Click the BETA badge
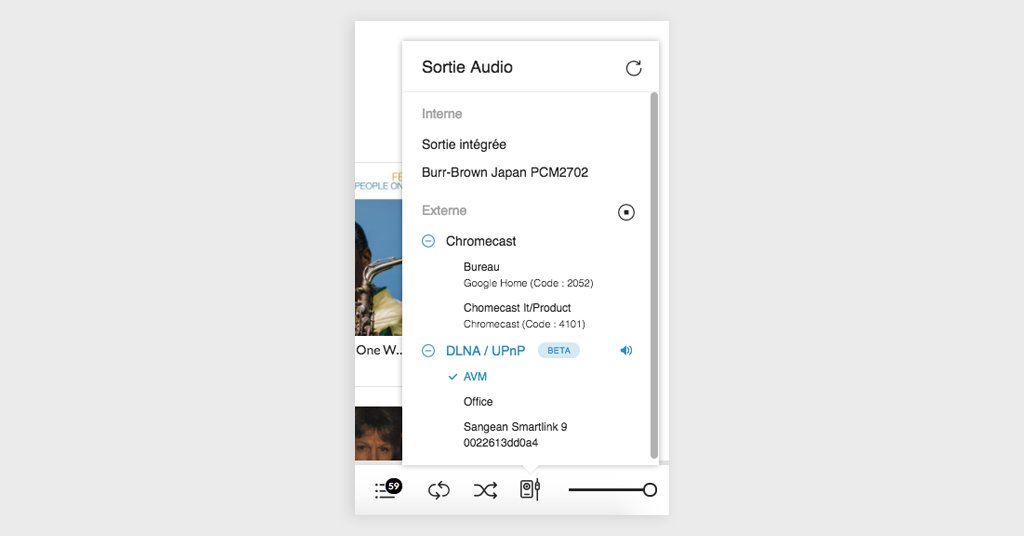Viewport: 1024px width, 536px height. coord(558,351)
